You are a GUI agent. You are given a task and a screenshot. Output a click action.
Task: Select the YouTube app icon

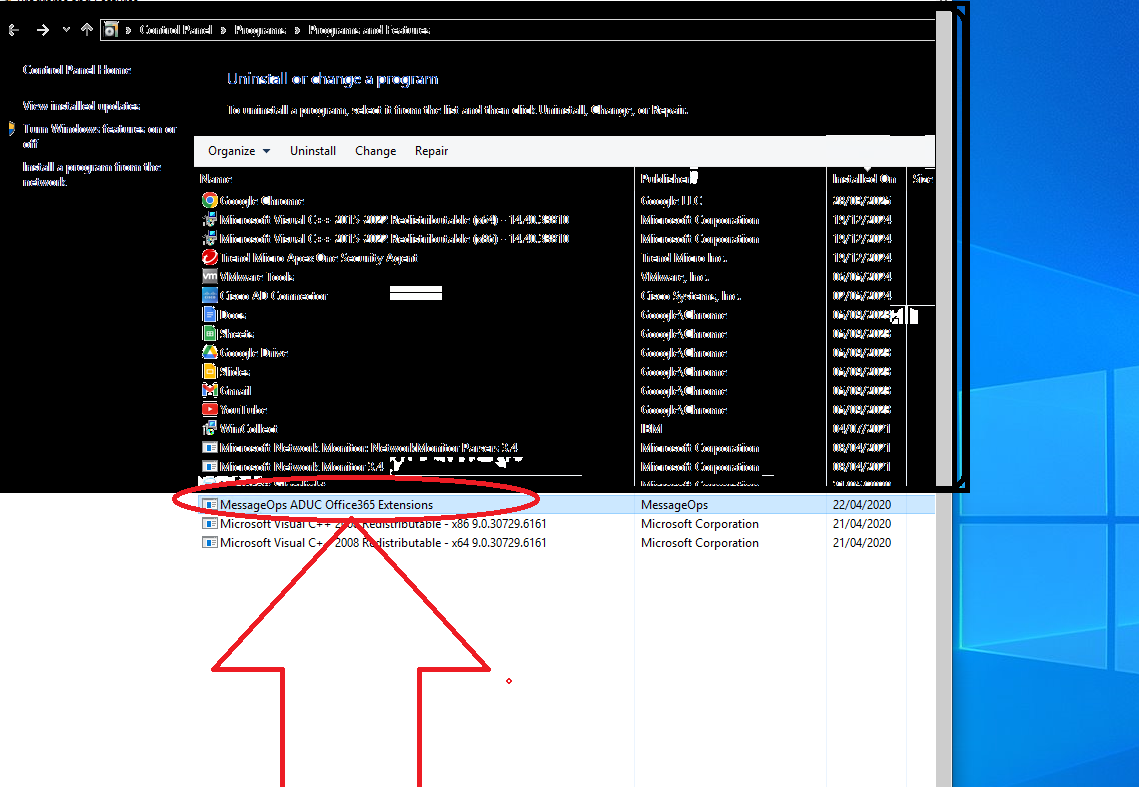pyautogui.click(x=209, y=409)
